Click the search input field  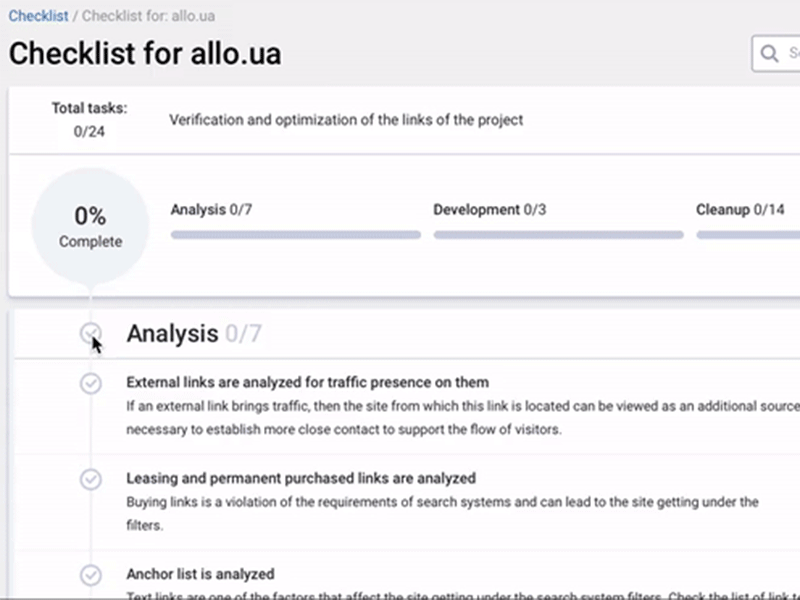pos(776,53)
